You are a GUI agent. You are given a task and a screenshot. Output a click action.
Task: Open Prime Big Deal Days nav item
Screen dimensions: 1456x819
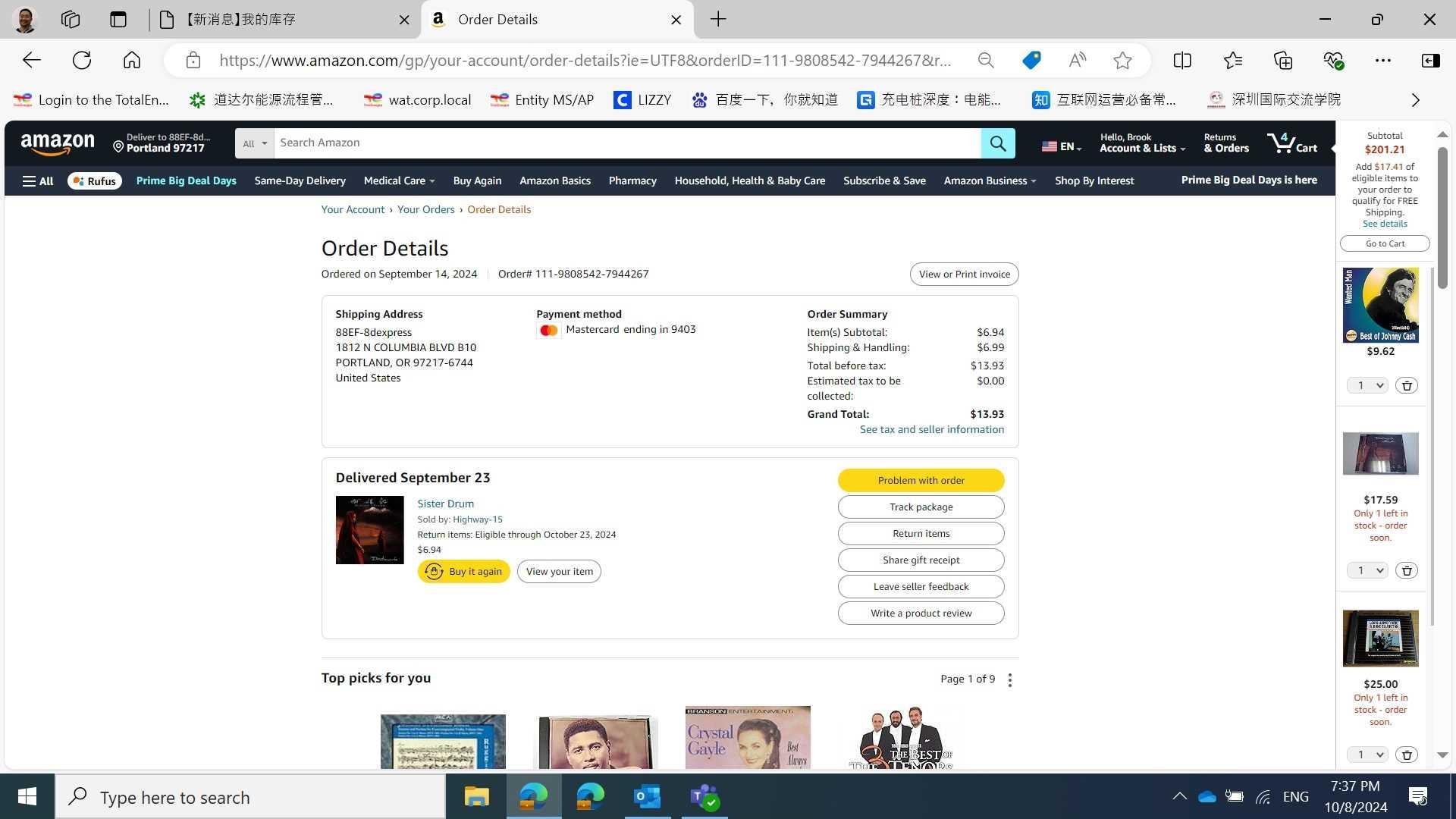pyautogui.click(x=186, y=181)
